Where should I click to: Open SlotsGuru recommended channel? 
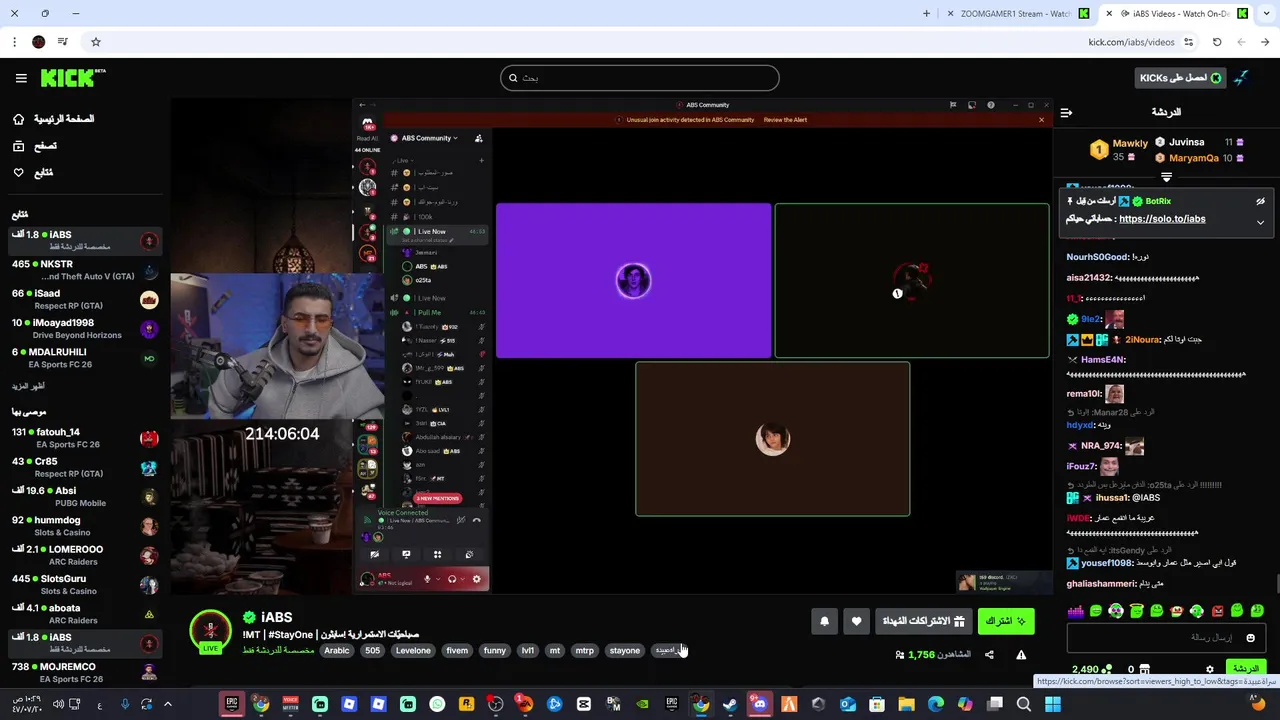(84, 585)
